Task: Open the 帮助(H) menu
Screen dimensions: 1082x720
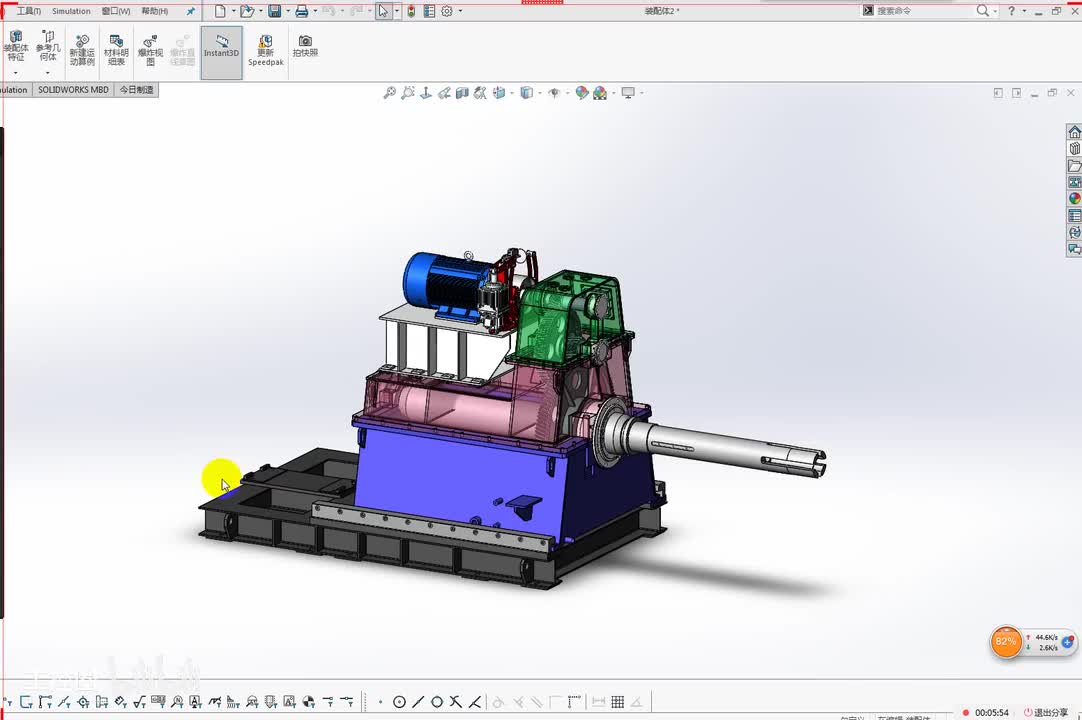Action: coord(155,11)
